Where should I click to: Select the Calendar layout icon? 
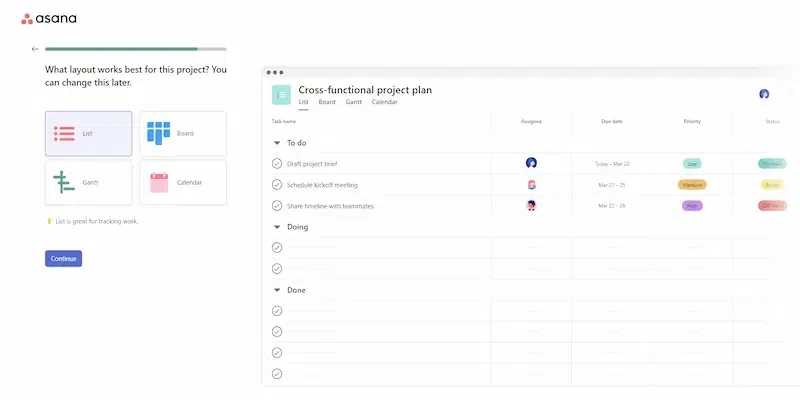click(x=159, y=182)
